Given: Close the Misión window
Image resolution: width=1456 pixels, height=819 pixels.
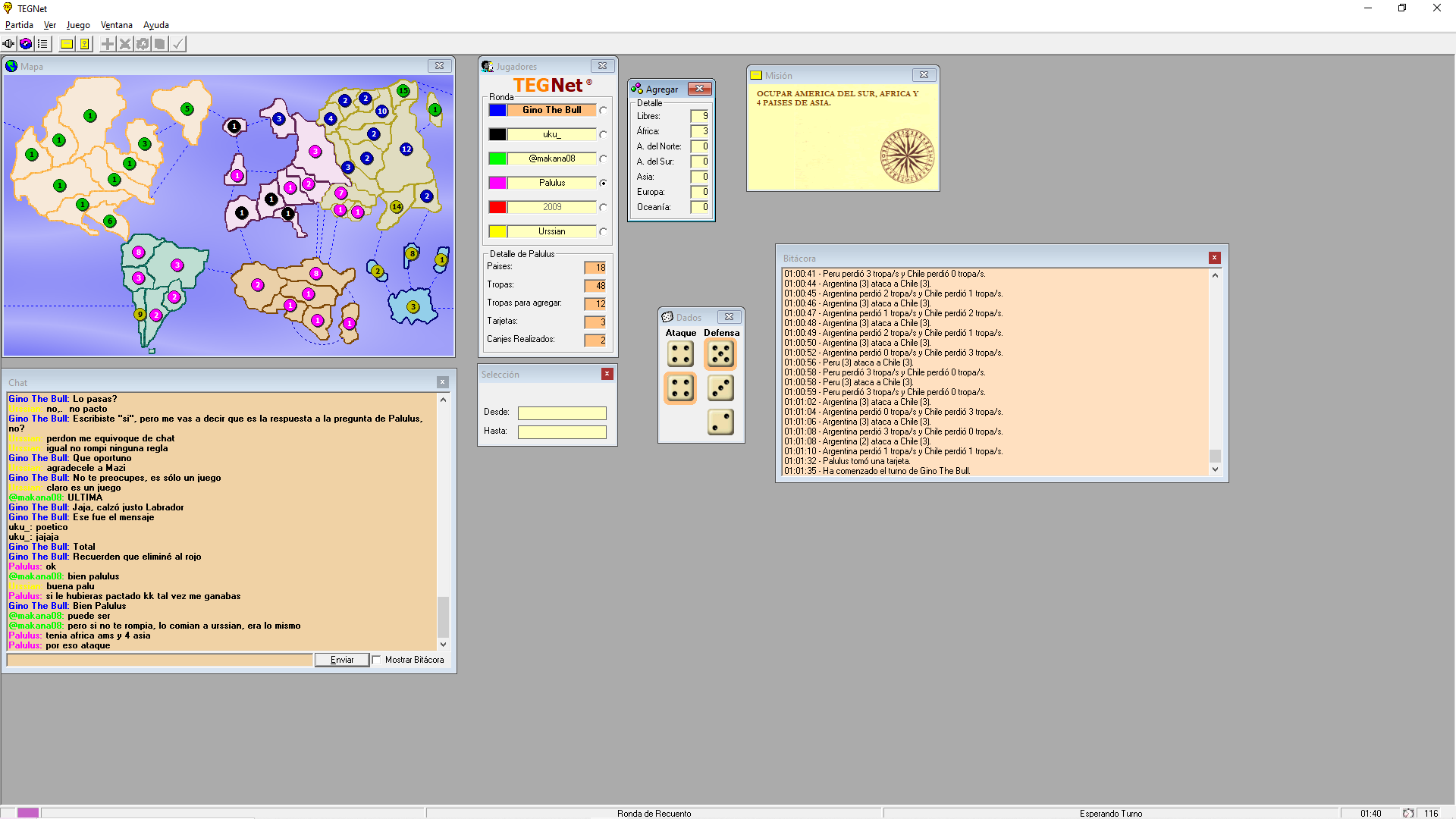Looking at the screenshot, I should (x=924, y=75).
